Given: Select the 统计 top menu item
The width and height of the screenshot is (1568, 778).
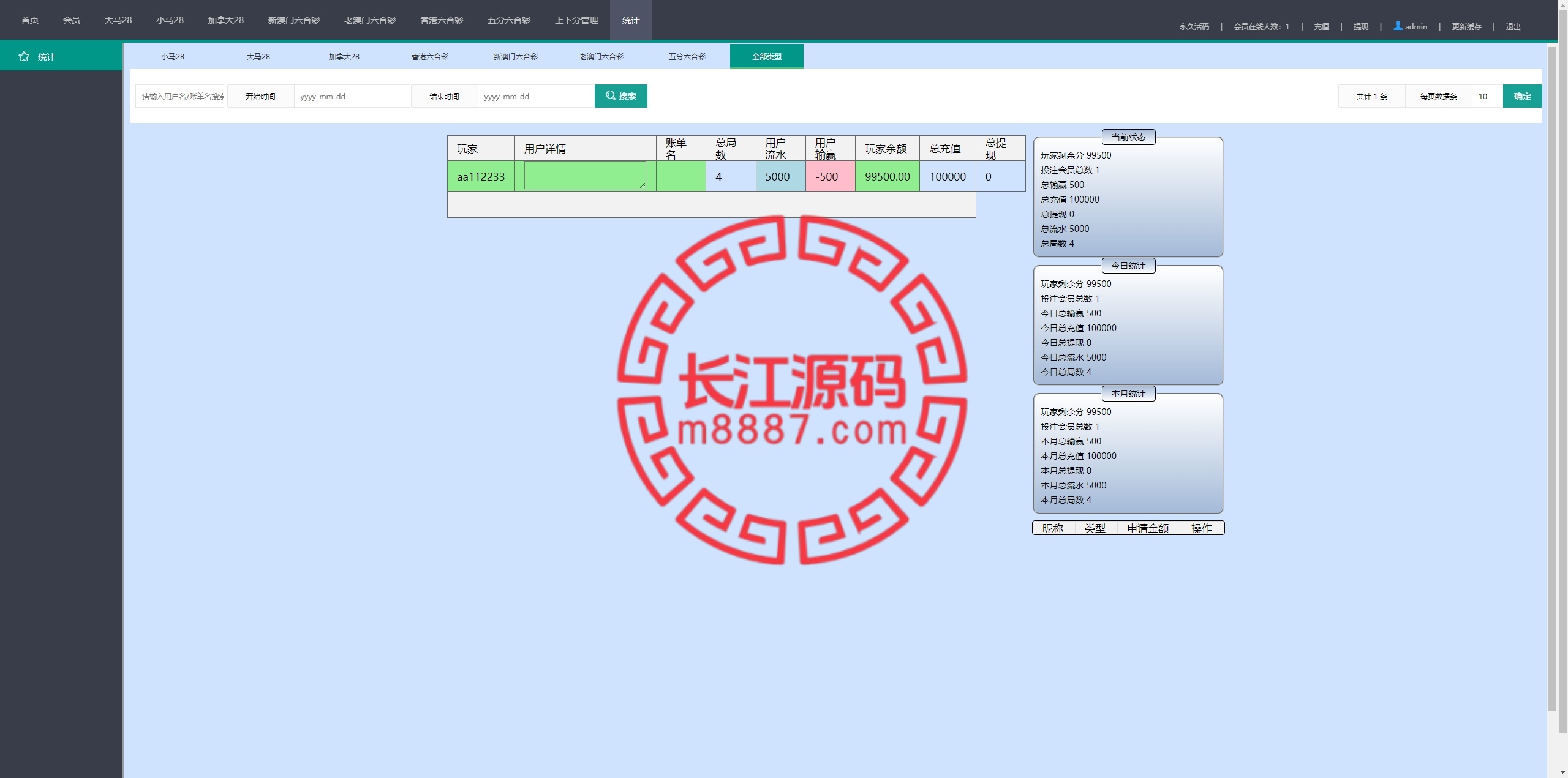Looking at the screenshot, I should (631, 20).
